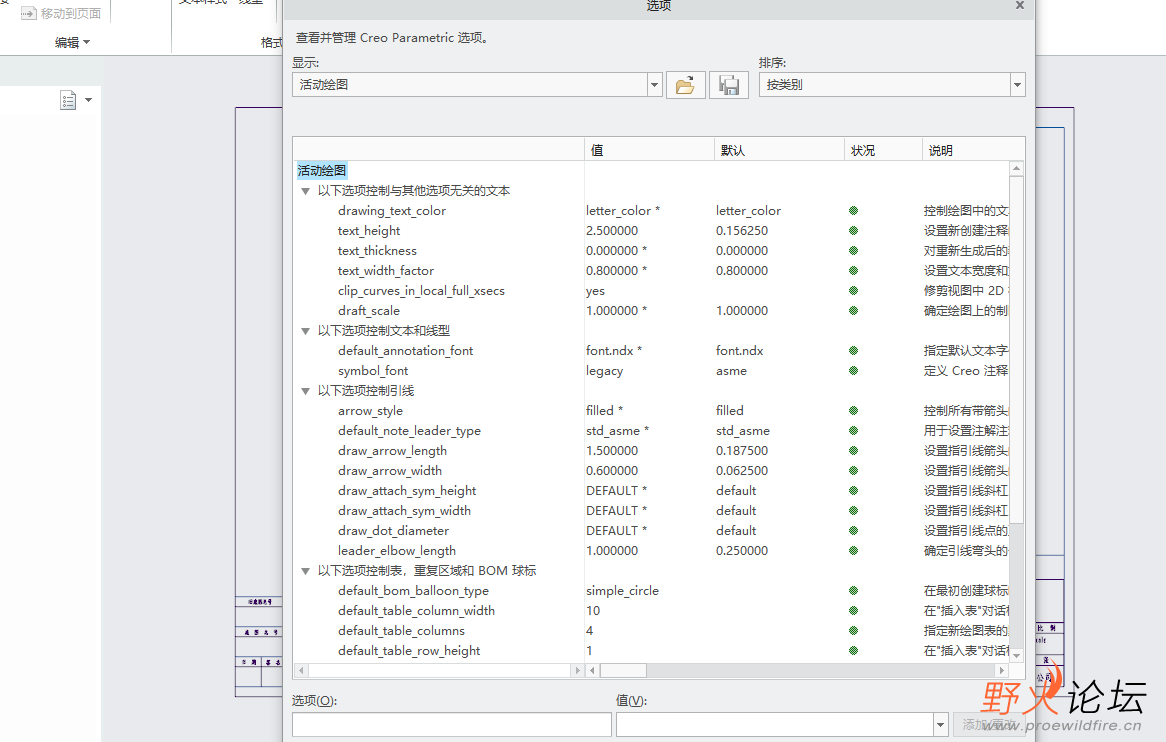
Task: Select the draw_attach_sym_width option
Action: pos(405,512)
